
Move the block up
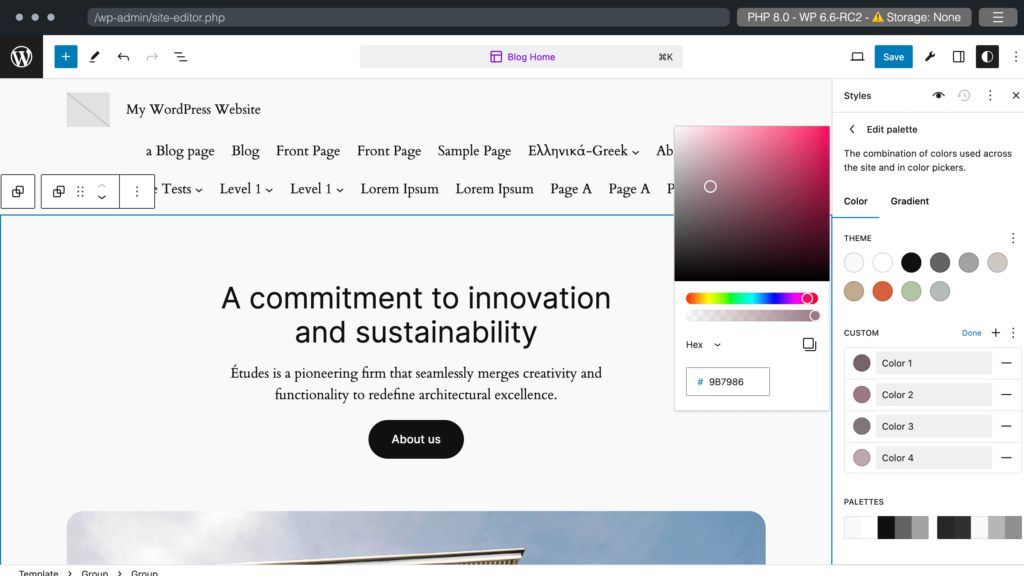102,185
